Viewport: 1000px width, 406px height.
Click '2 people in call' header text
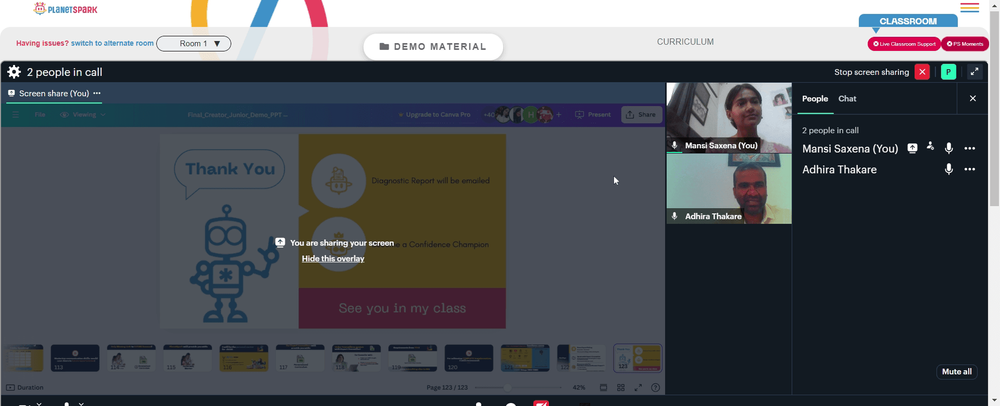click(64, 72)
